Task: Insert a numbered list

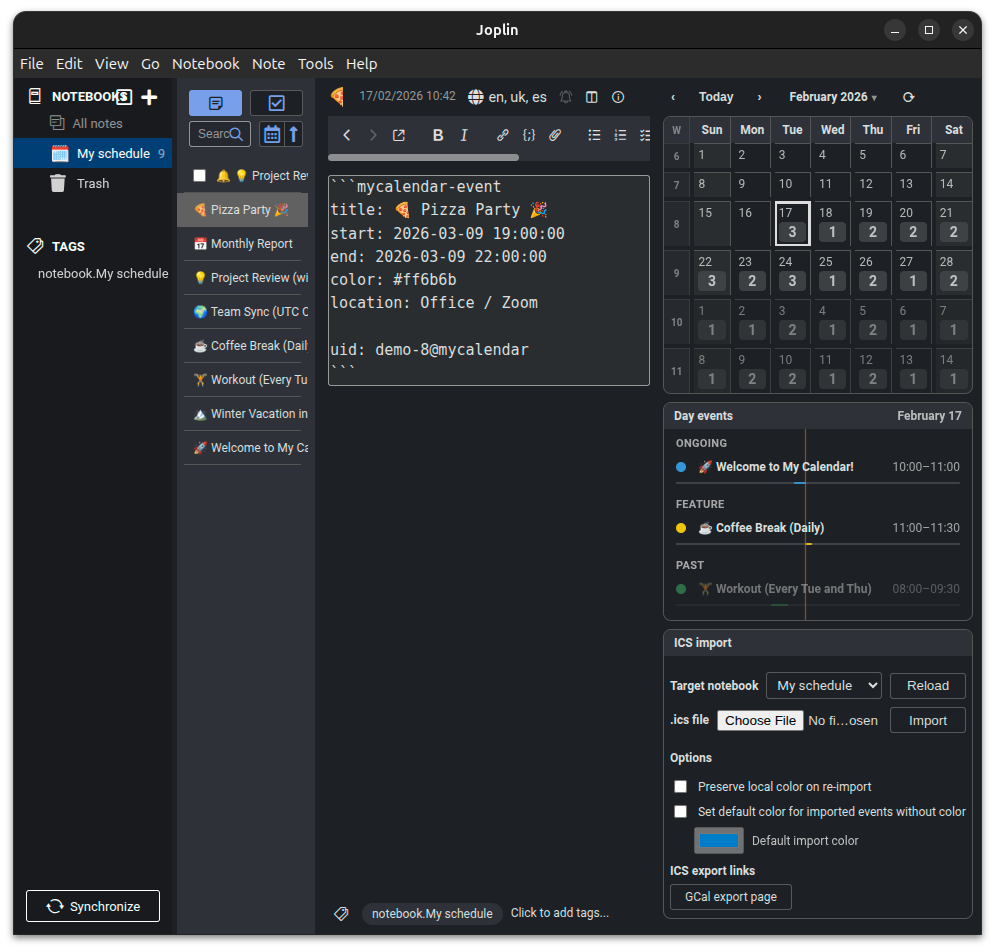Action: 620,134
